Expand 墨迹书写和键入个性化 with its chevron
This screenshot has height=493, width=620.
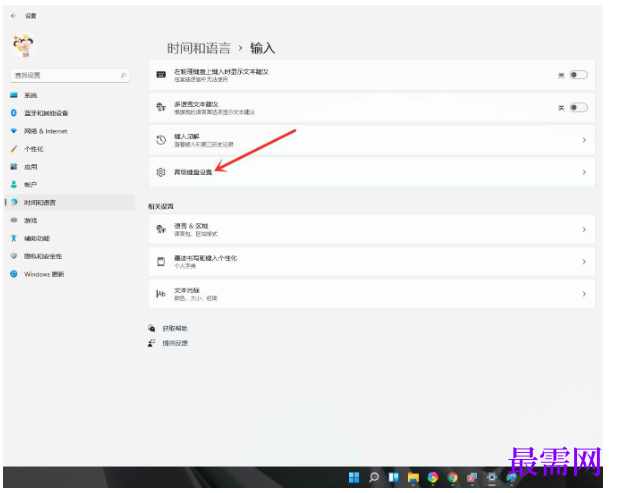(x=584, y=262)
